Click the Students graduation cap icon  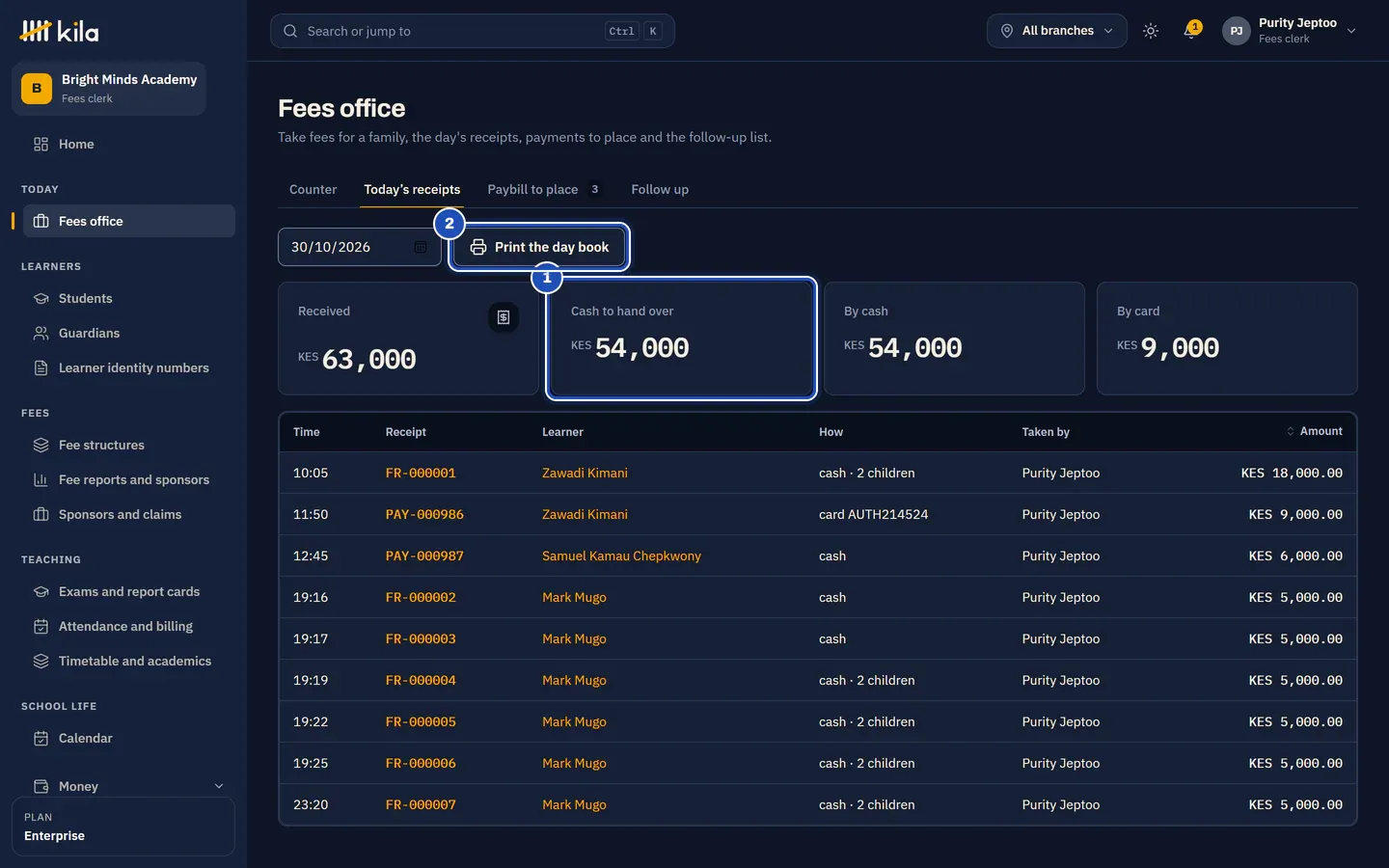[x=41, y=298]
